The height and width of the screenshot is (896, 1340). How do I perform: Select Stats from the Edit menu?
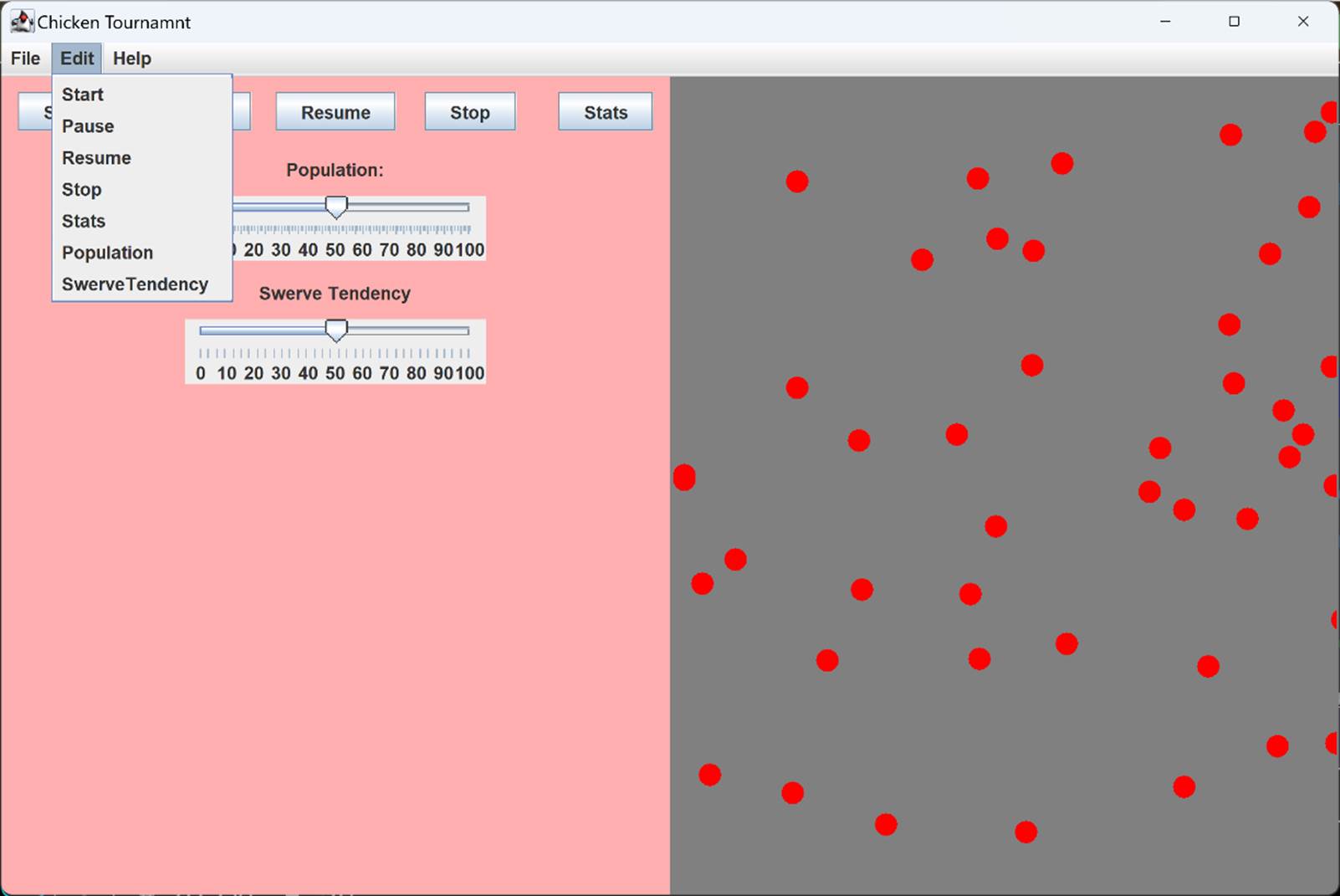(83, 221)
